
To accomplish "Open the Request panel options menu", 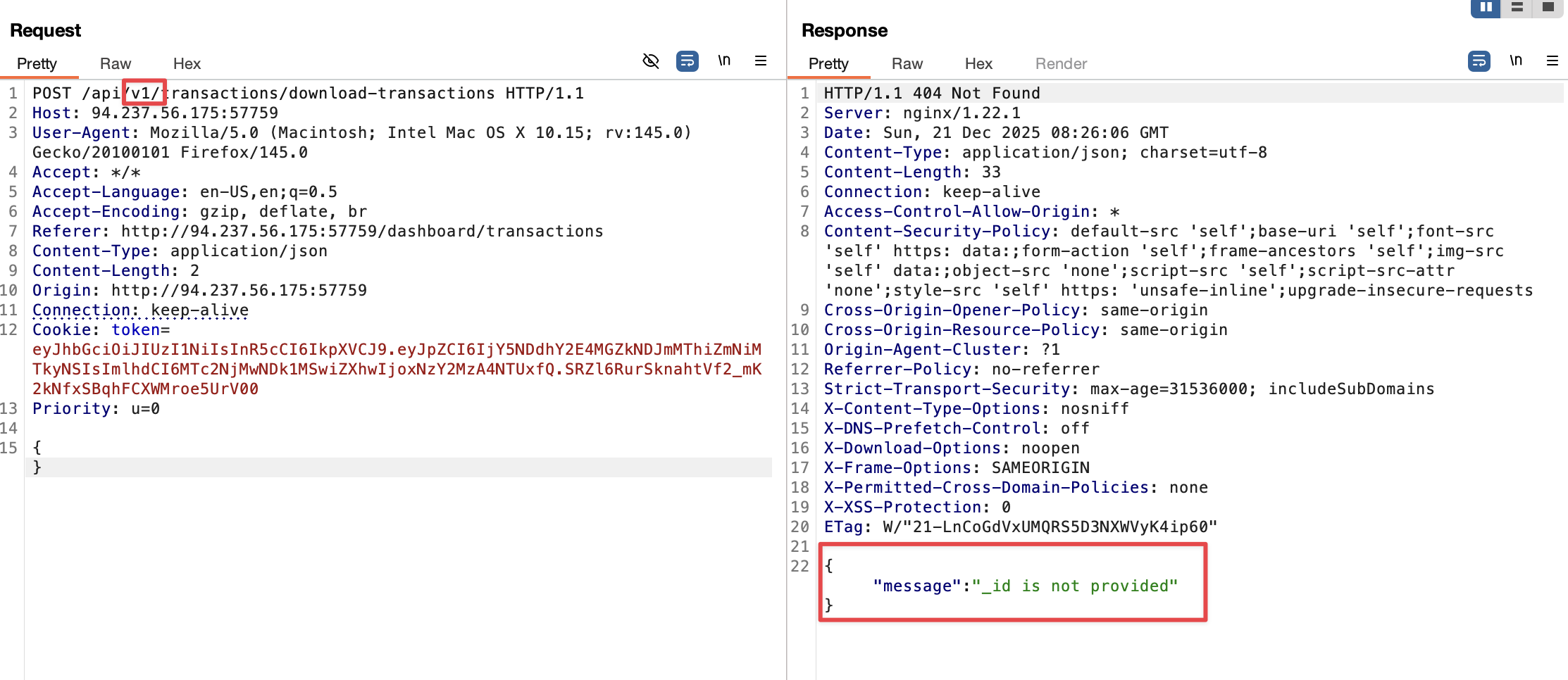I will pyautogui.click(x=761, y=61).
